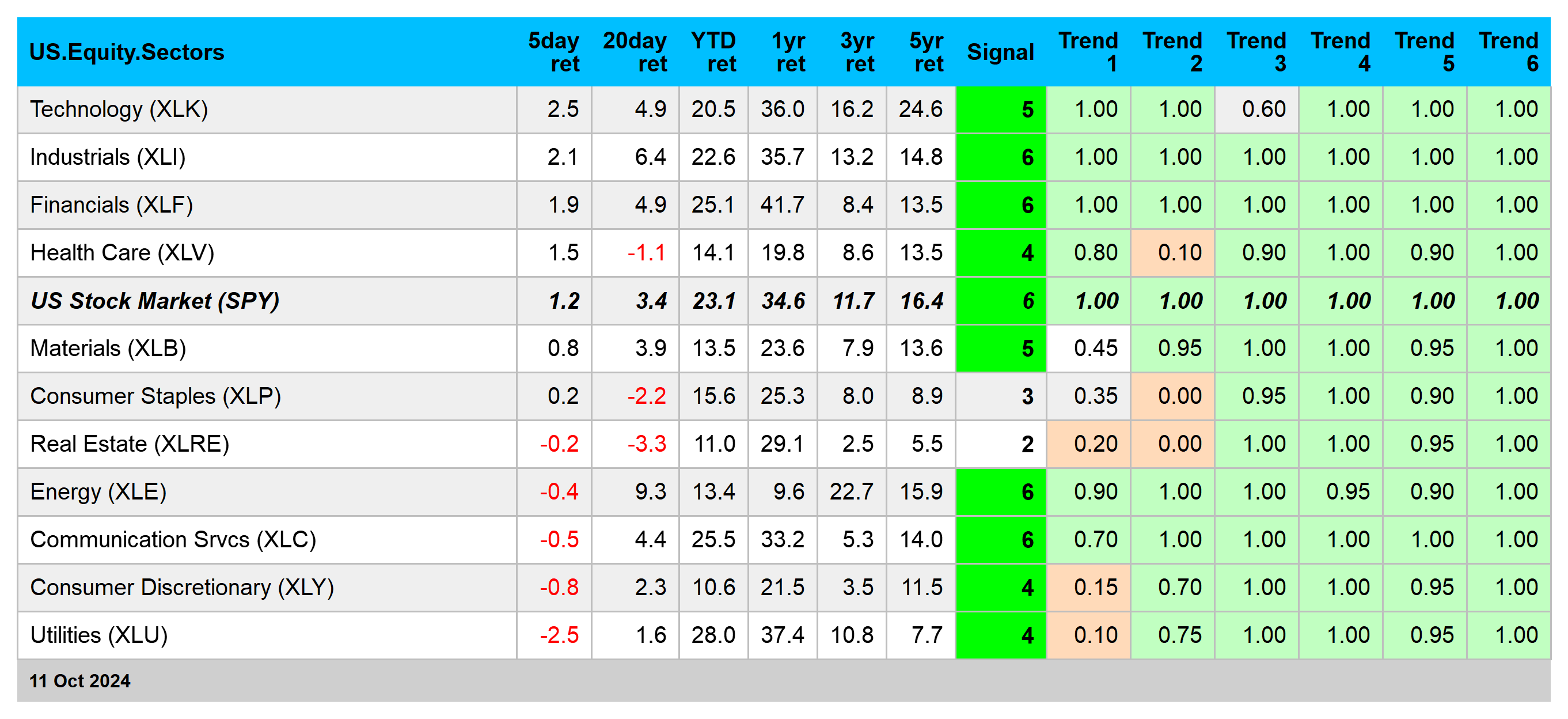
Task: Click Communication Srvcs' YTD return 25.5
Action: 713,539
